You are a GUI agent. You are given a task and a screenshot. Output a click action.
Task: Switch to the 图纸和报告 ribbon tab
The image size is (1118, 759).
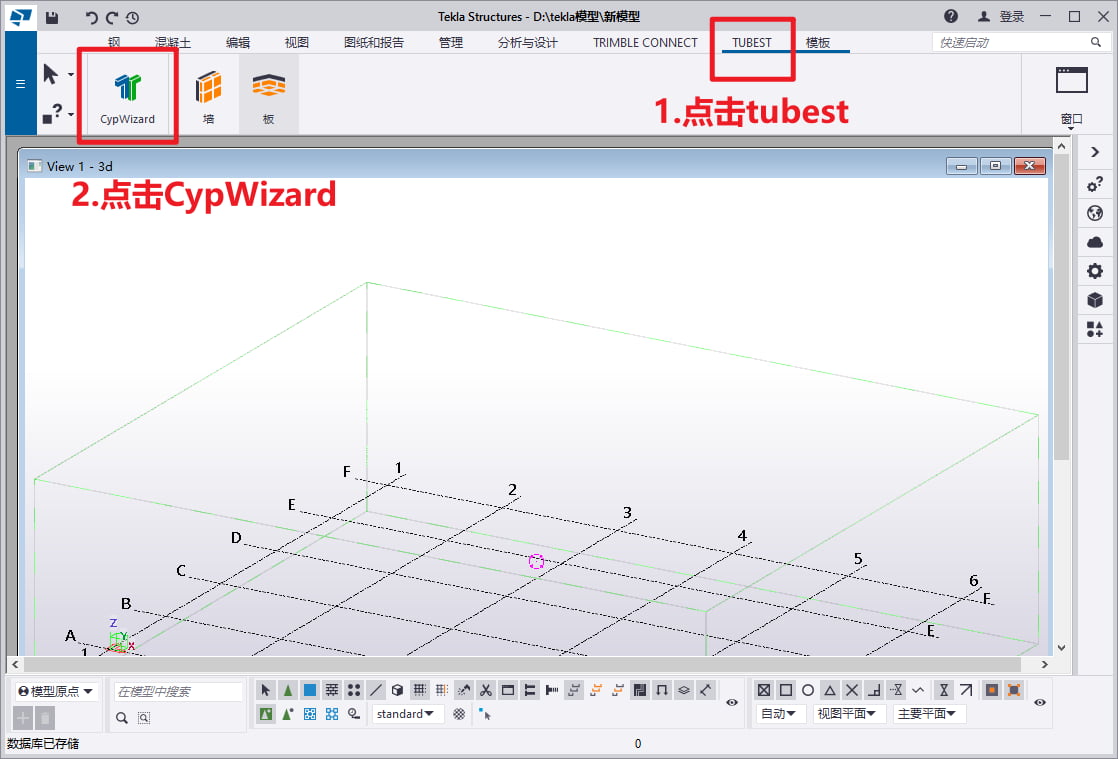[374, 43]
